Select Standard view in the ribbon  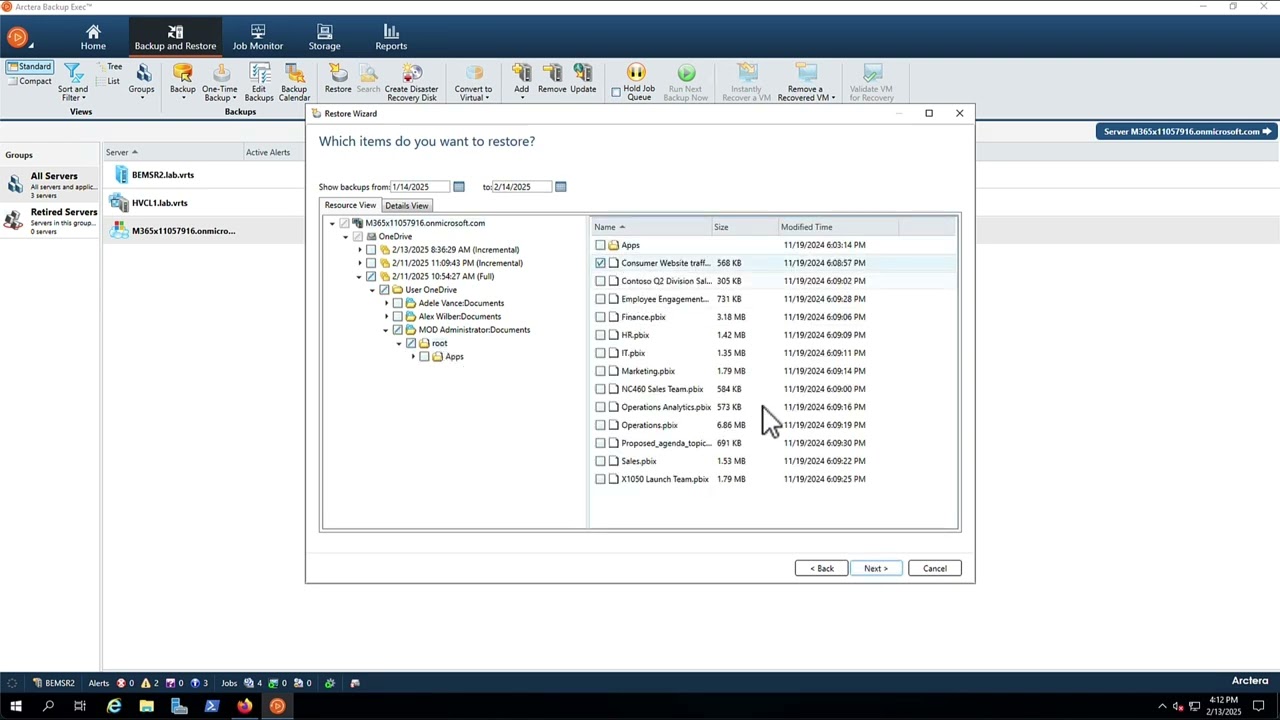[29, 67]
